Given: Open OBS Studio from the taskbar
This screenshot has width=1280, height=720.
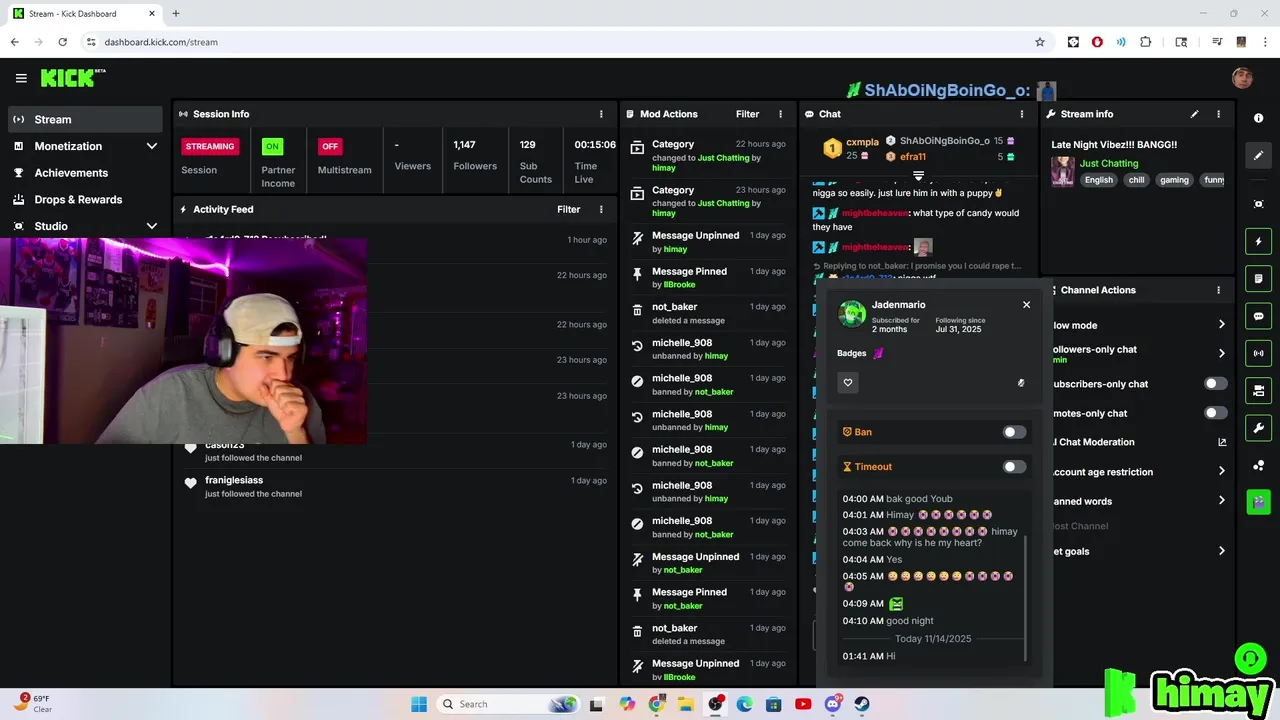Looking at the screenshot, I should (x=715, y=704).
